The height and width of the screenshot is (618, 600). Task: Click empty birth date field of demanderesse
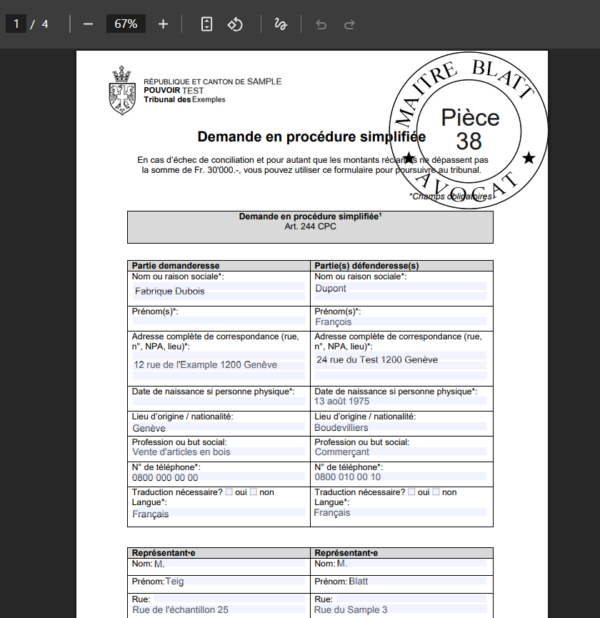(x=218, y=401)
